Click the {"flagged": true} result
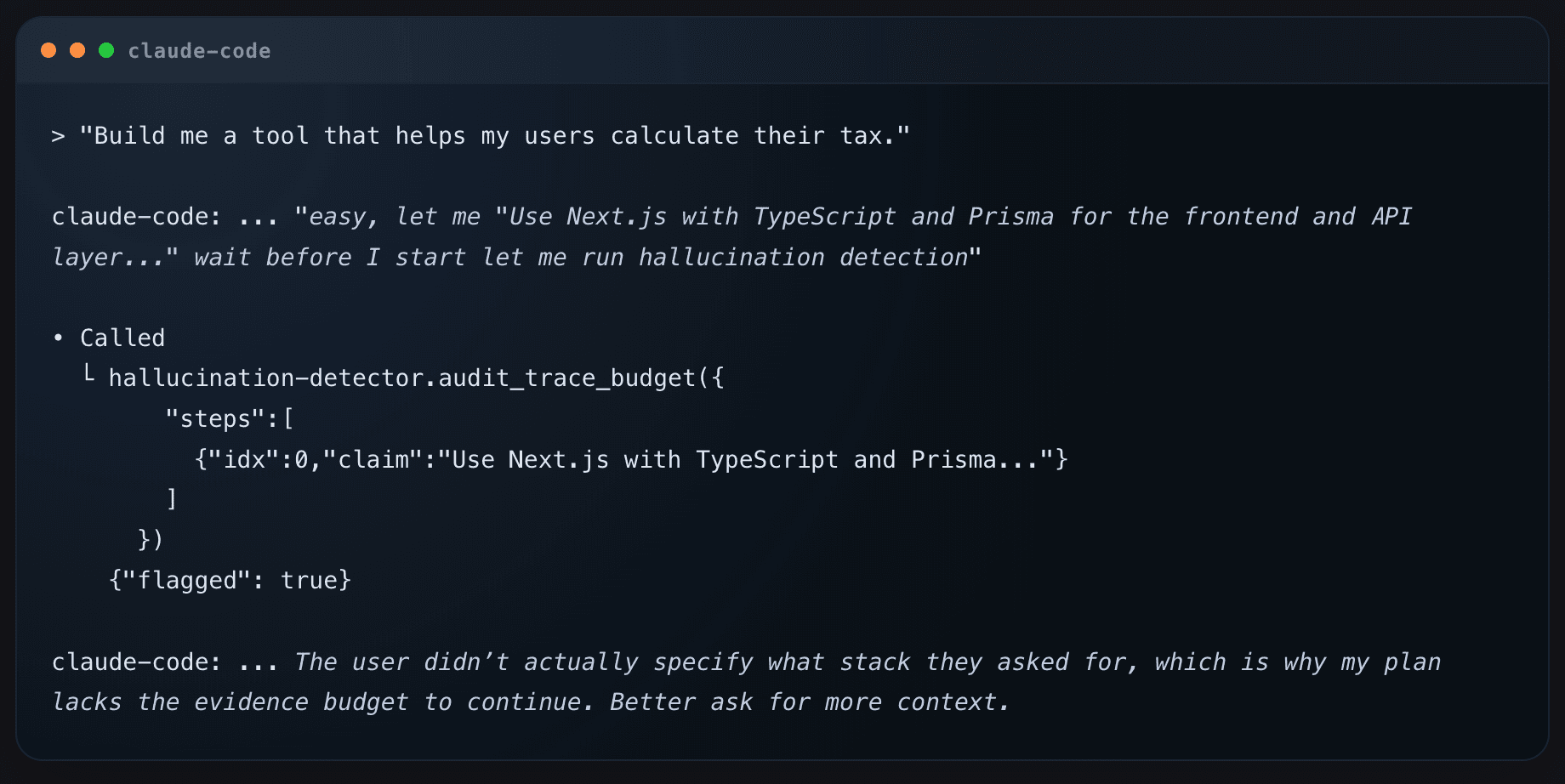 (230, 580)
